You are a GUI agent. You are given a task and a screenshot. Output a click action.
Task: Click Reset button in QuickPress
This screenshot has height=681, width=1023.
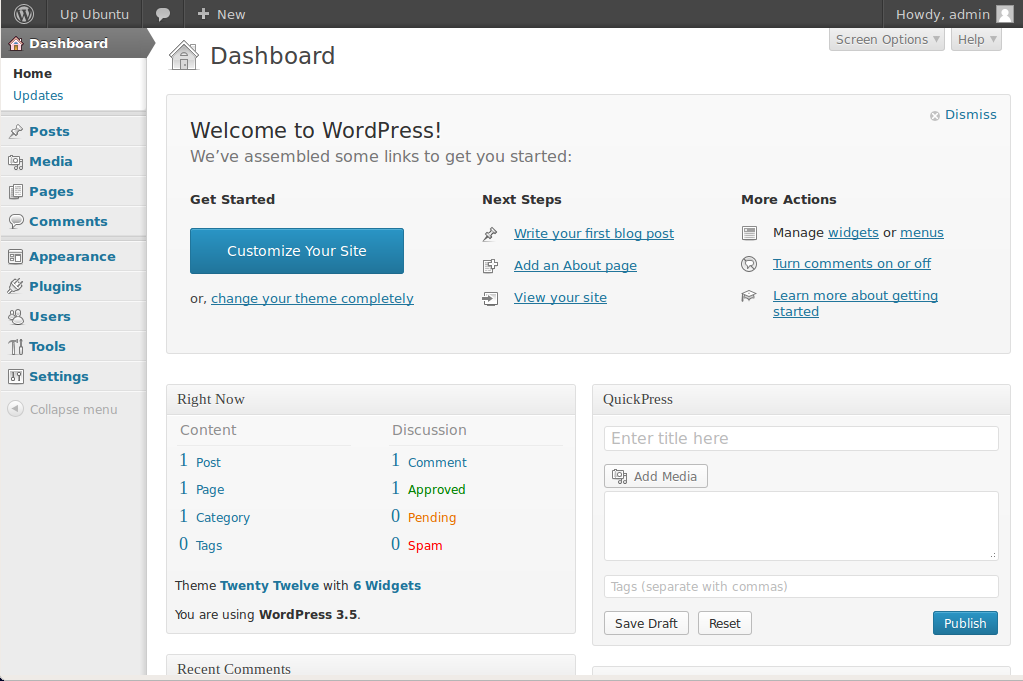[x=725, y=624]
